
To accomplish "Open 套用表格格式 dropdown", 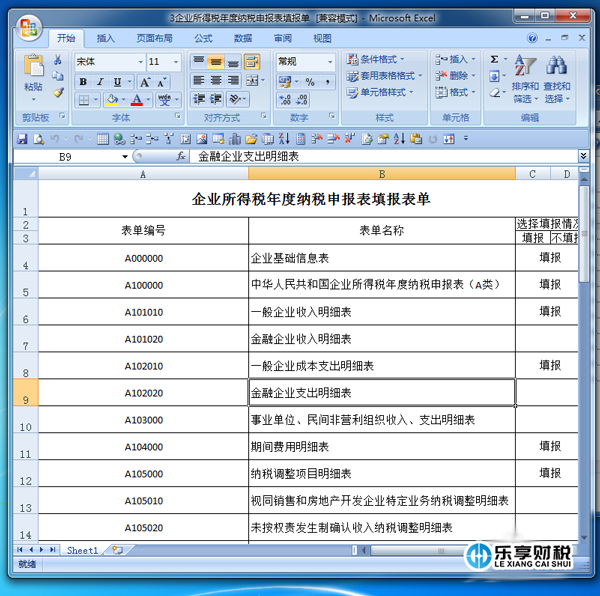I will click(x=384, y=76).
